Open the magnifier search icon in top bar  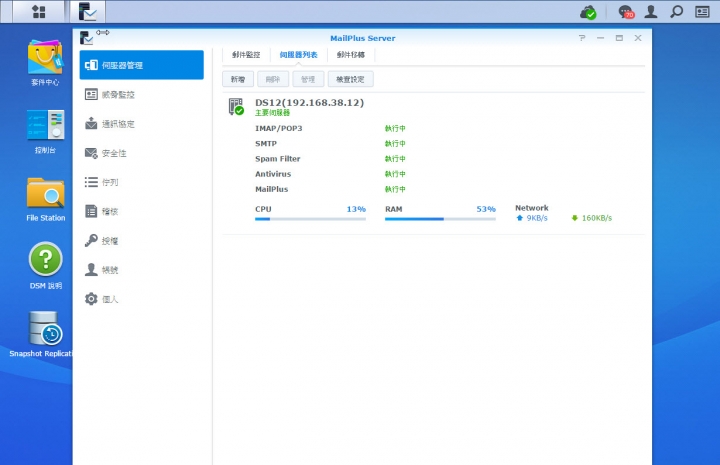pos(676,12)
